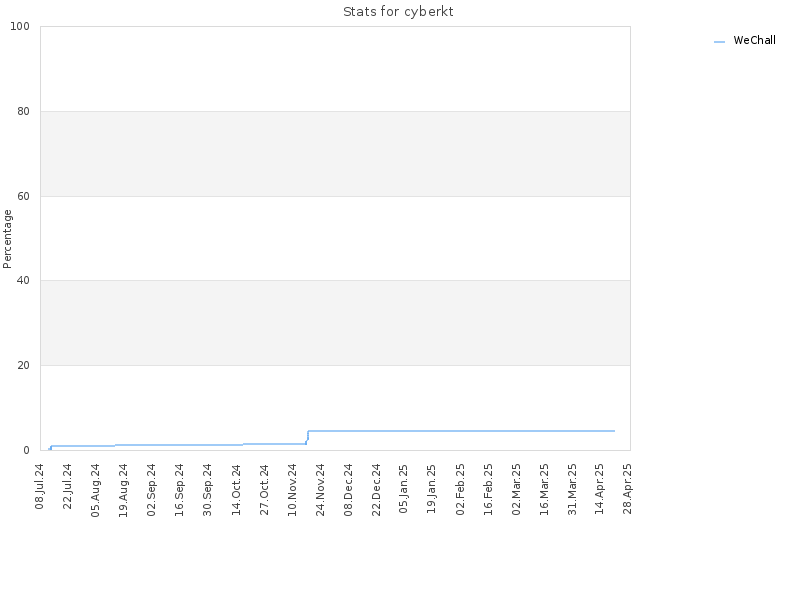Click the 24.Nov.24 x-axis date label
The width and height of the screenshot is (800, 600).
pos(320,490)
